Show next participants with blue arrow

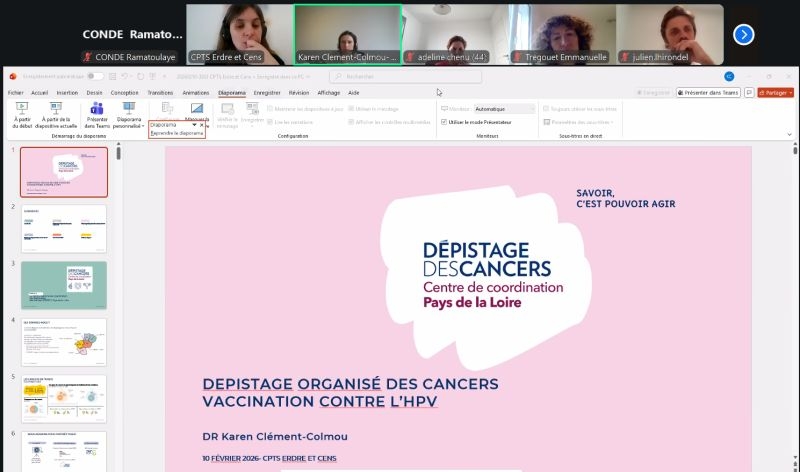pos(743,35)
